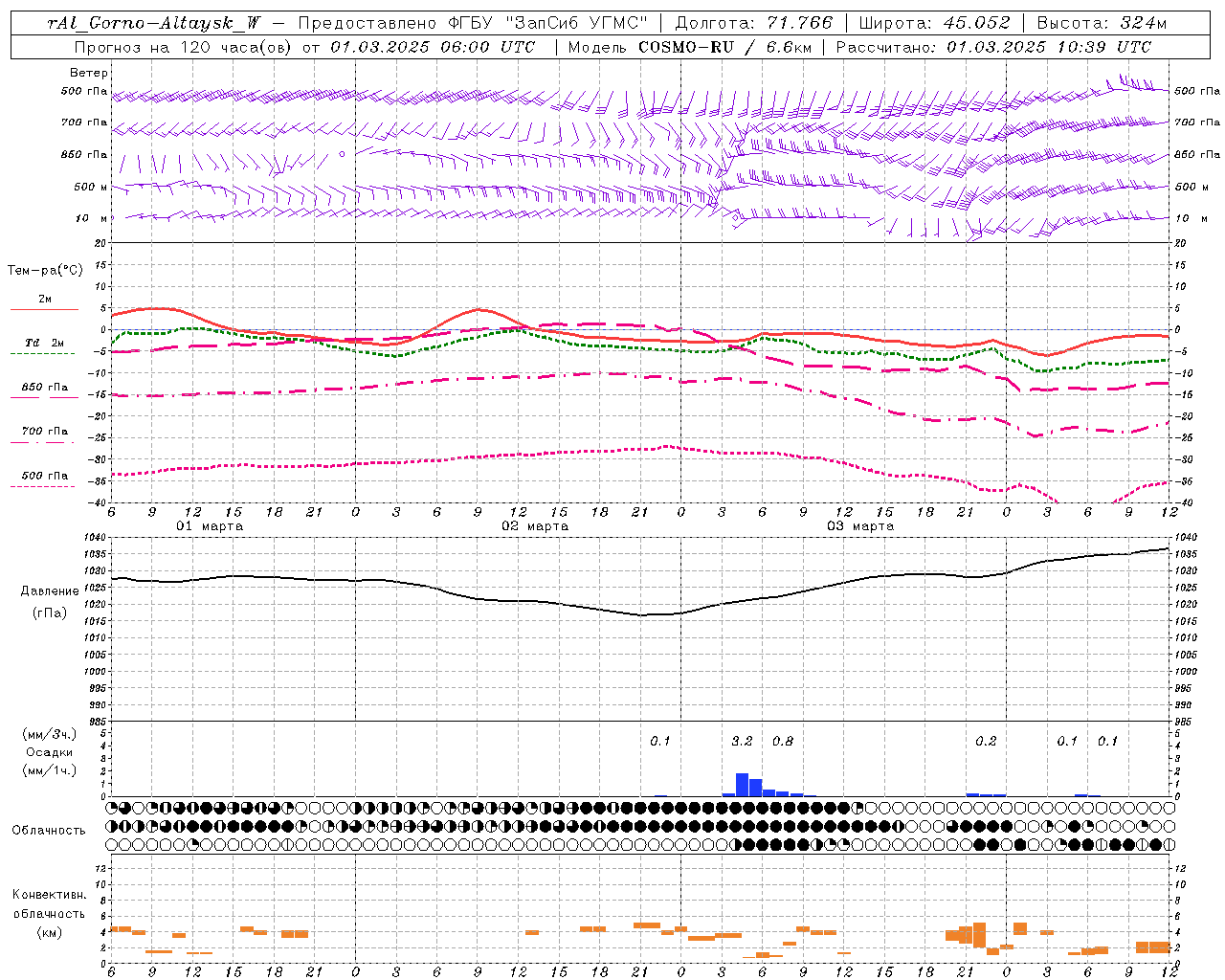Screen dimensions: 1225x980
Task: Click the 3.2 precipitation value
Action: (x=742, y=741)
